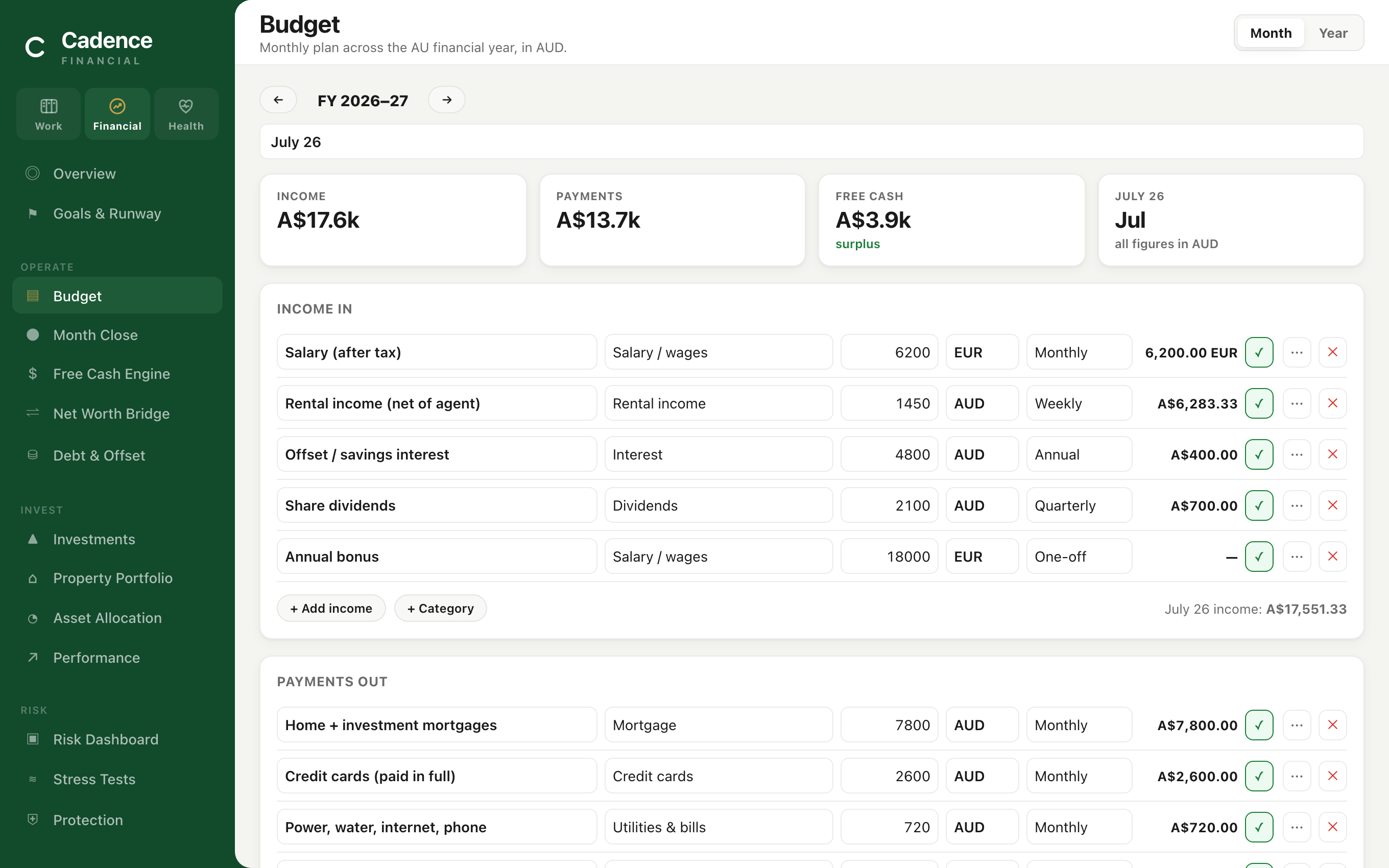The image size is (1389, 868).
Task: Toggle checkmark on Offset / savings interest
Action: [1259, 454]
